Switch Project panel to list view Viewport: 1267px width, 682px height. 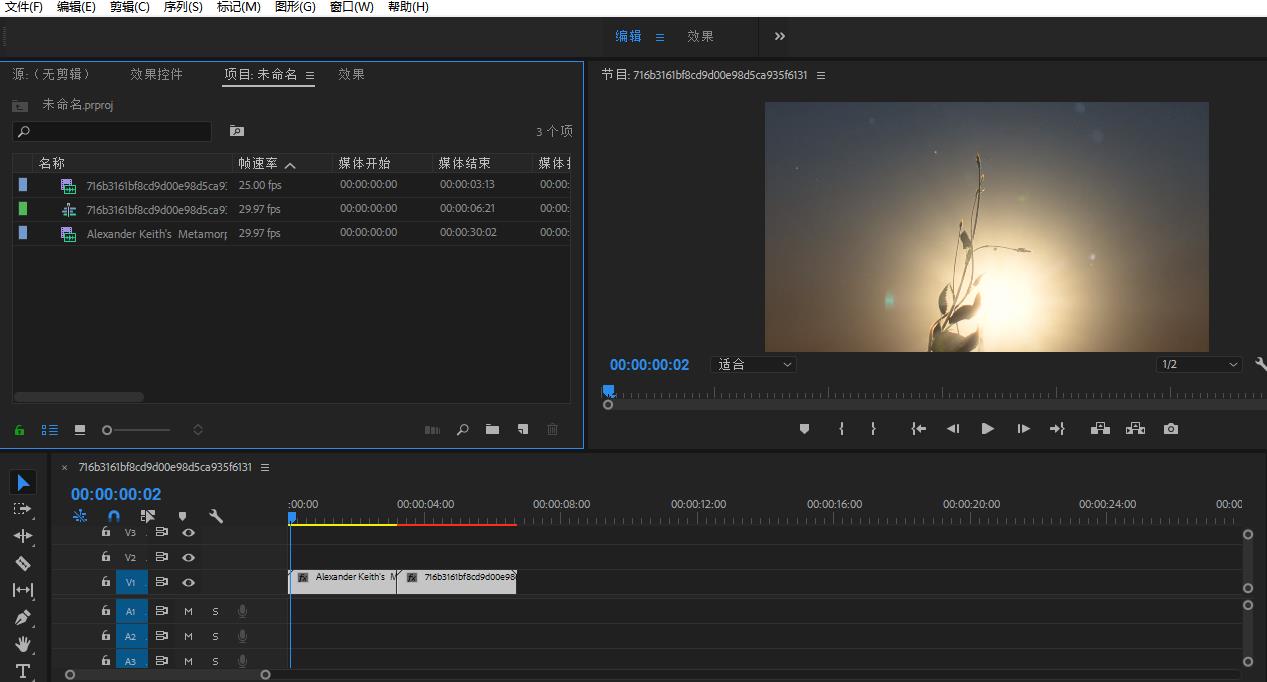click(x=49, y=430)
